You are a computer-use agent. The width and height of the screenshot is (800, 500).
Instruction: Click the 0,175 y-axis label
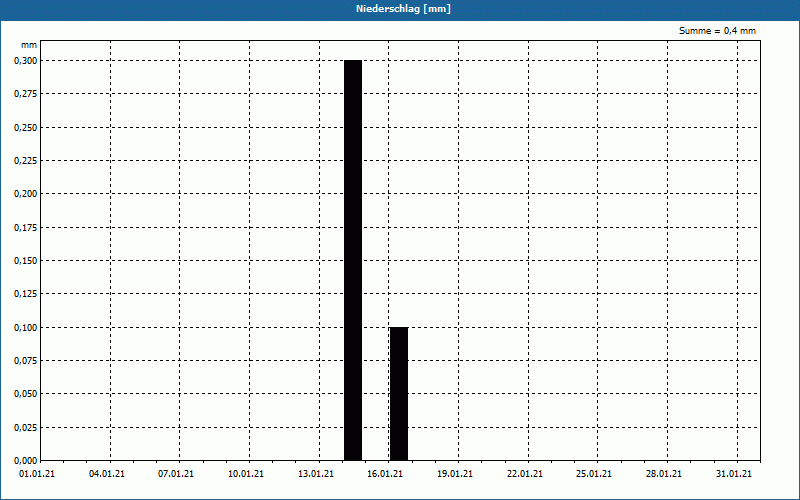(x=26, y=228)
